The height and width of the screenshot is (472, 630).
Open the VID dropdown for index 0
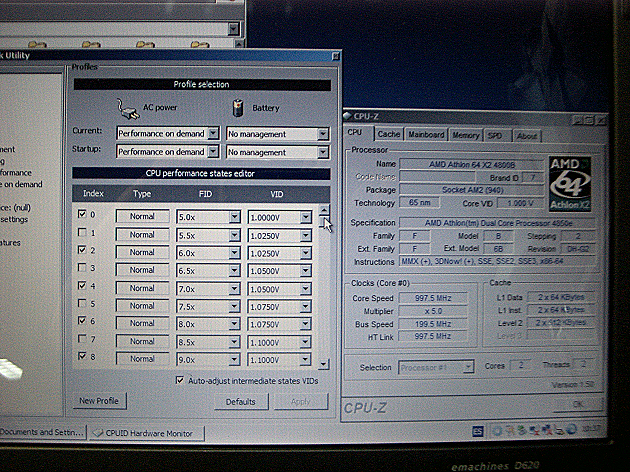pyautogui.click(x=306, y=217)
